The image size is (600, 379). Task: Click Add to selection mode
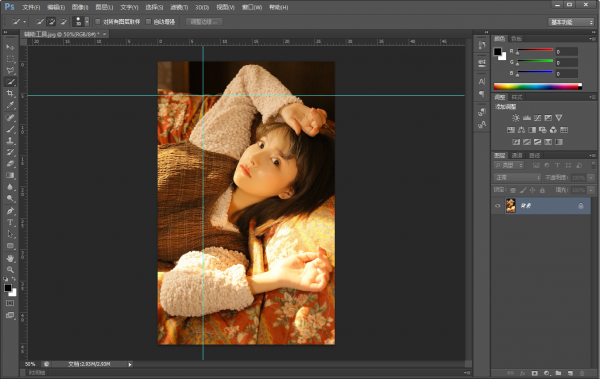click(51, 22)
